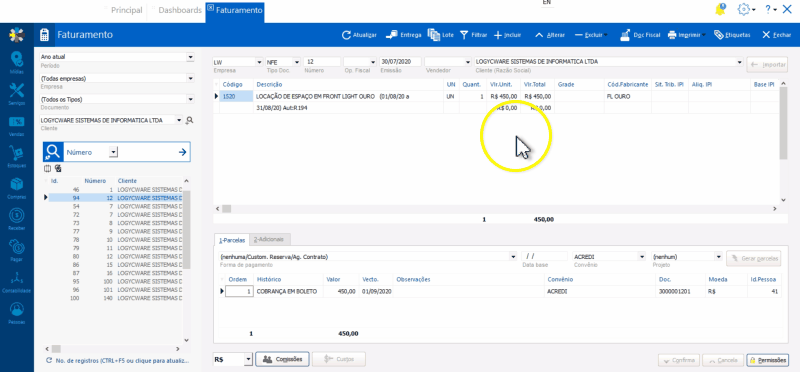Open the Serviços sidebar module
Viewport: 800px width, 372px height.
tap(17, 94)
